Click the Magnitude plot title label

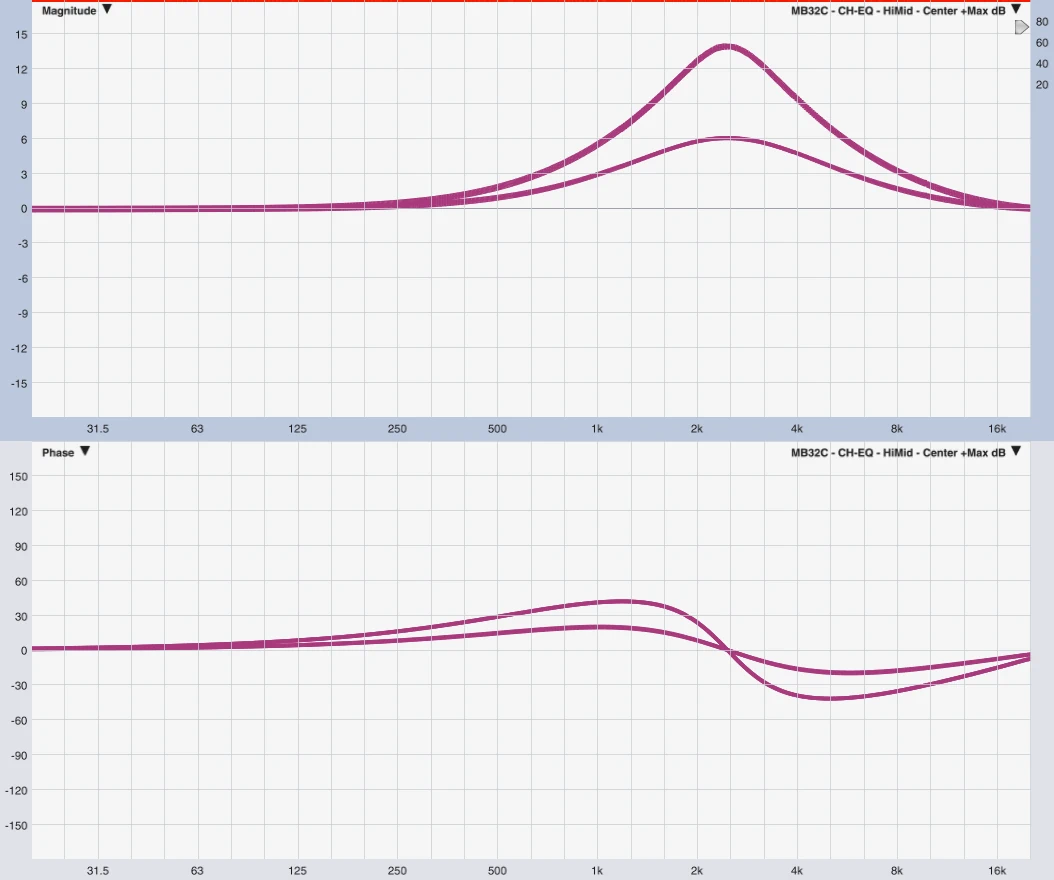[x=69, y=10]
